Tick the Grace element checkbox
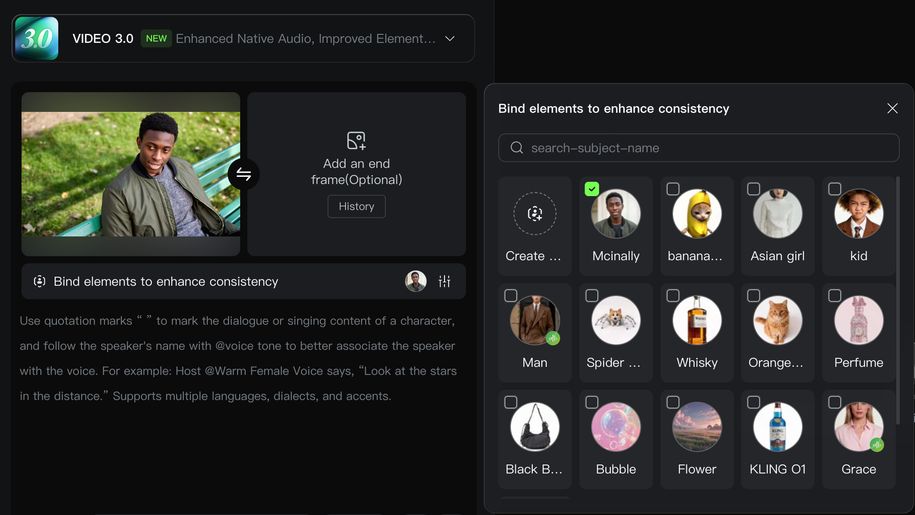The width and height of the screenshot is (915, 515). [835, 402]
